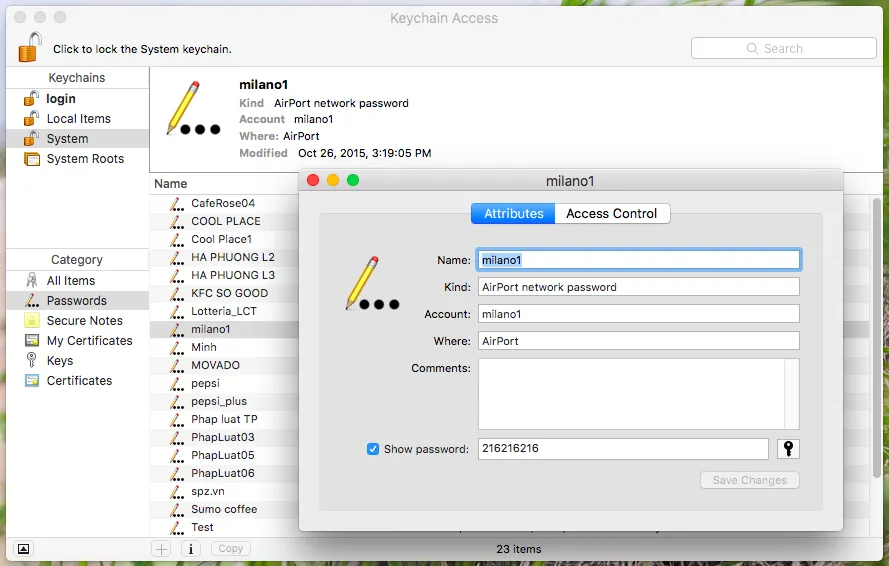Select the System Roots keychain
This screenshot has width=889, height=566.
85,159
